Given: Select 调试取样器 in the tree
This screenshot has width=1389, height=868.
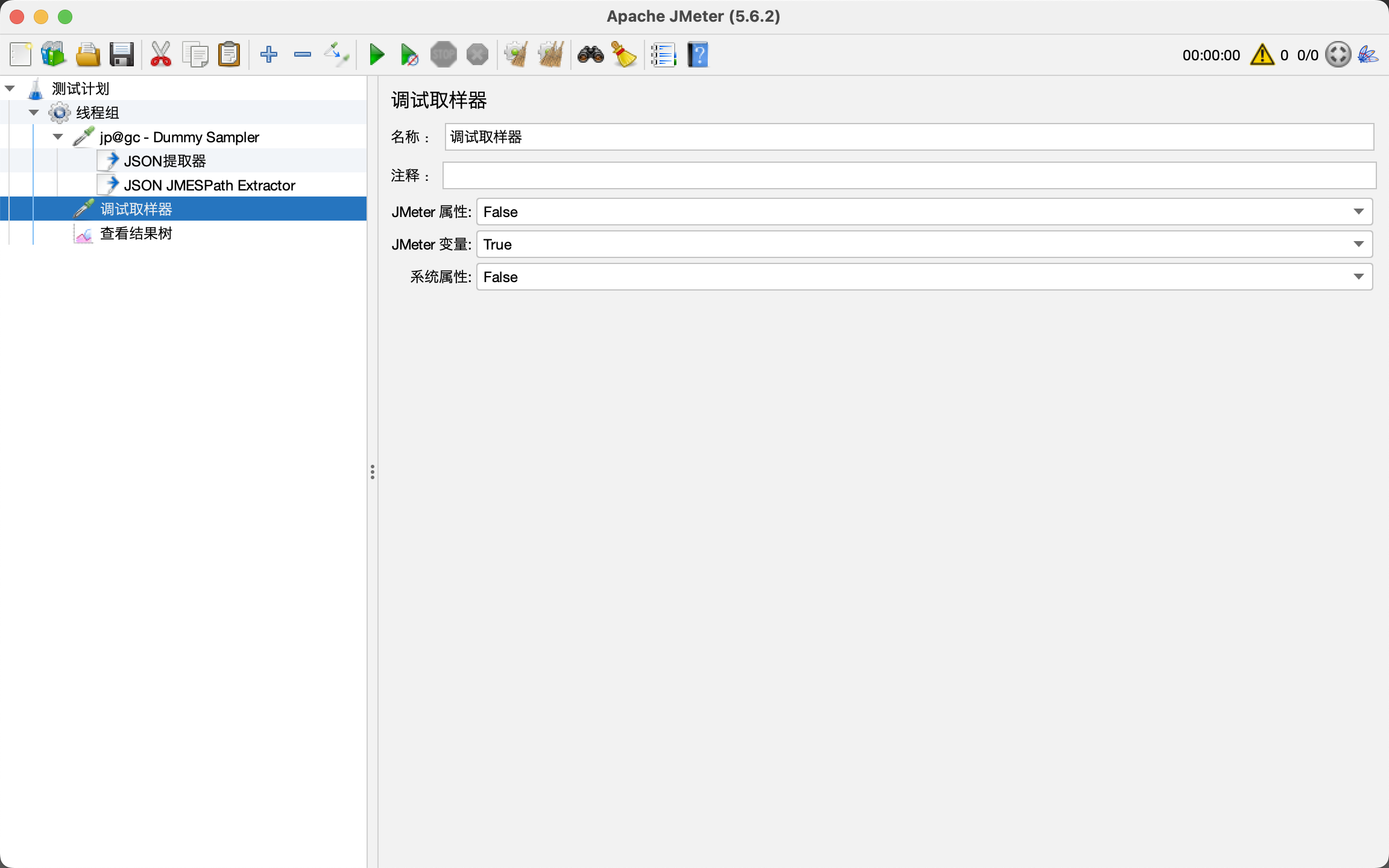Looking at the screenshot, I should click(x=136, y=209).
